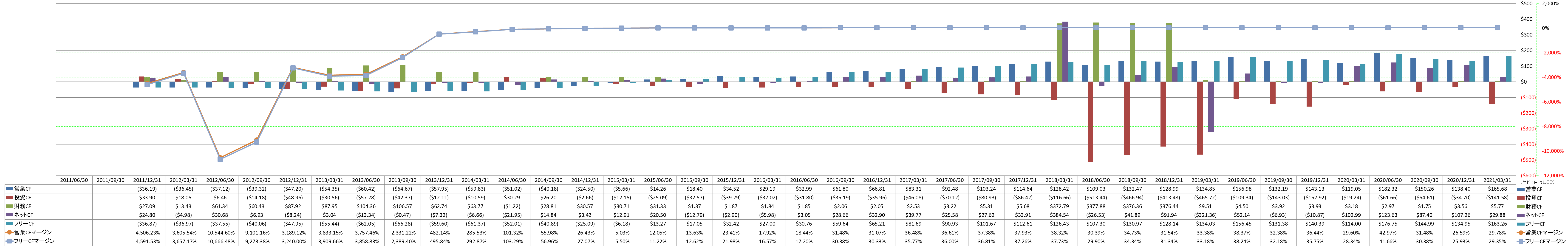Click the フリーCF row header in data table
Image resolution: width=1568 pixels, height=246 pixels.
[30, 223]
